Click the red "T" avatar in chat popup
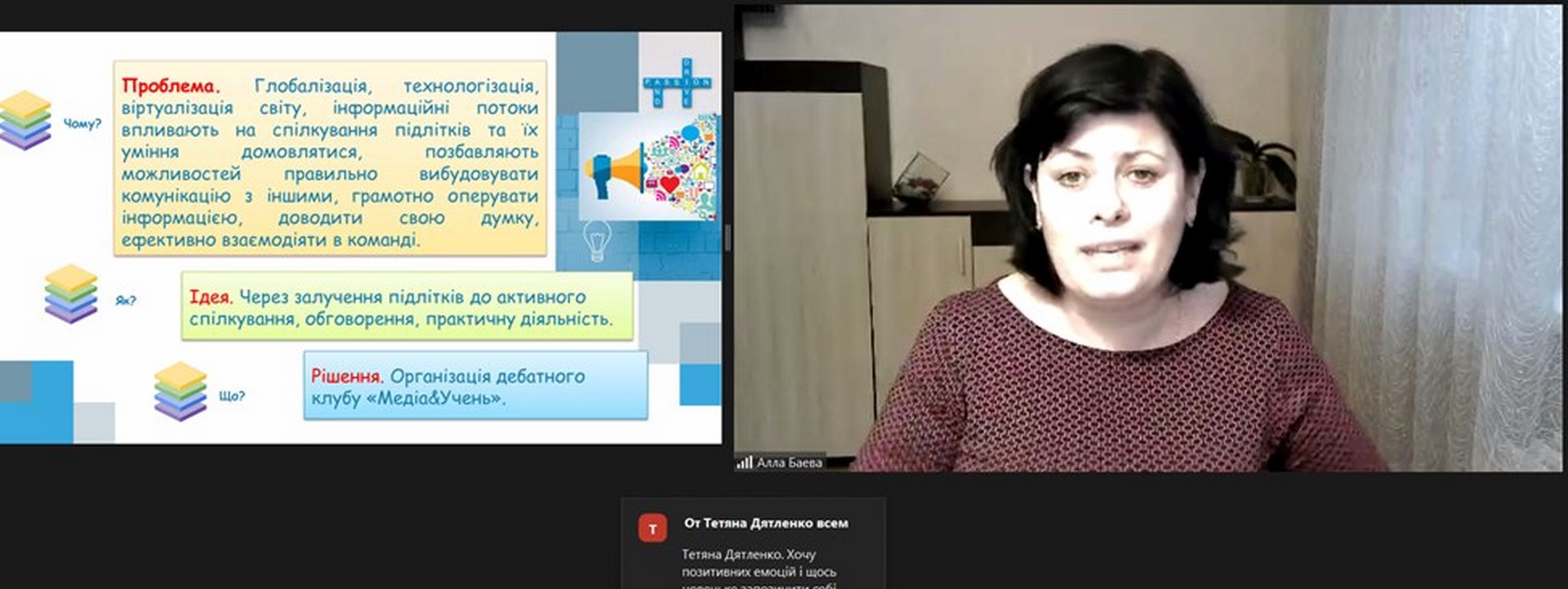The width and height of the screenshot is (1568, 589). pos(652,529)
